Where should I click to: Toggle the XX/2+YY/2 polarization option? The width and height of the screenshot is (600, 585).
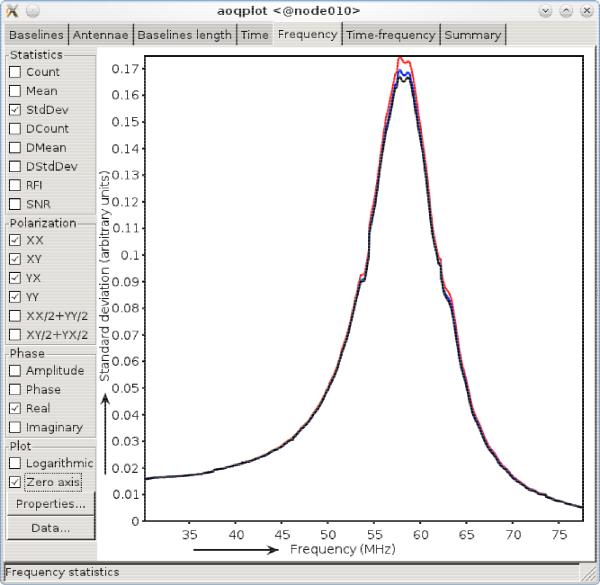[15, 316]
